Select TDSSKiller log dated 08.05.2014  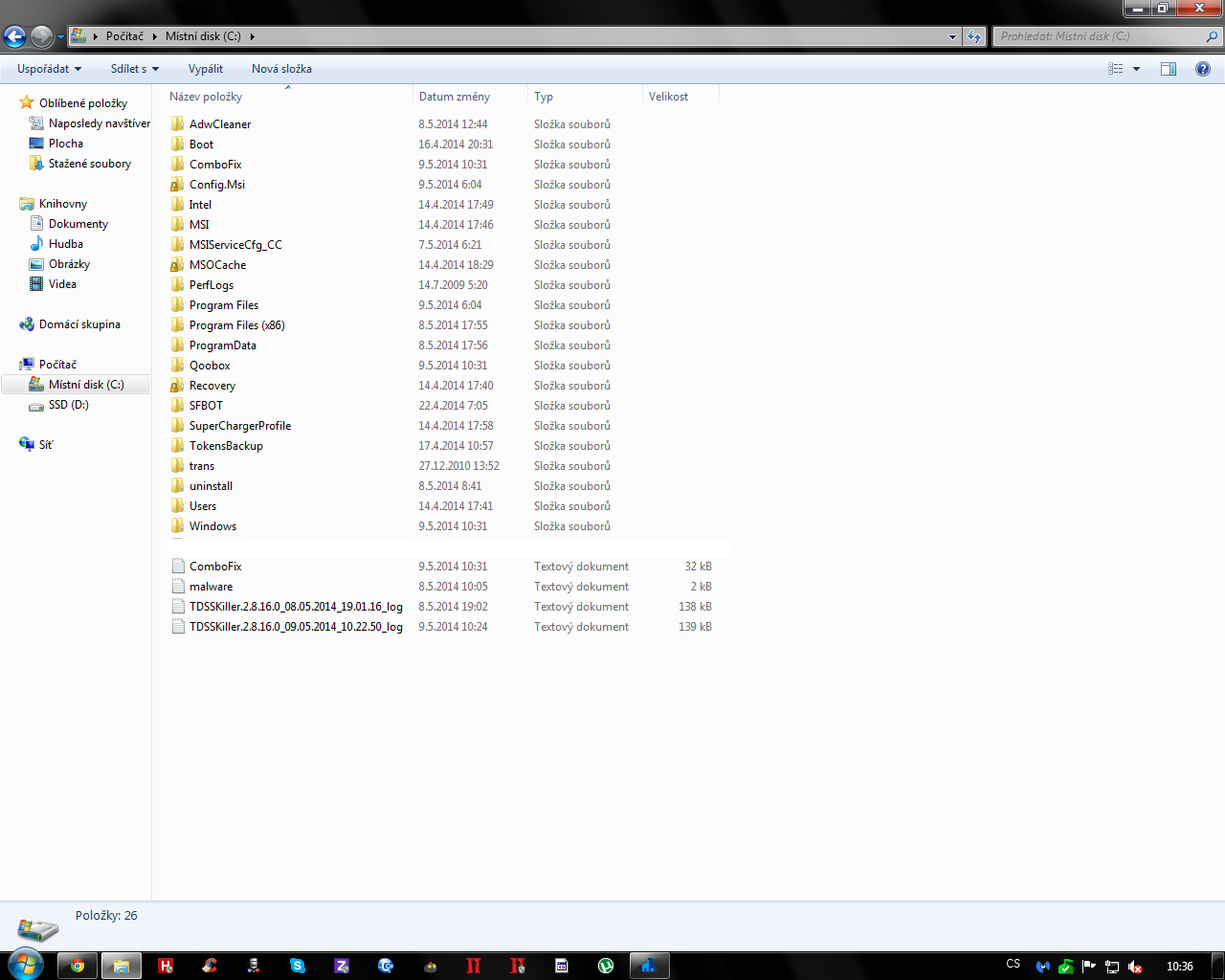click(x=296, y=607)
